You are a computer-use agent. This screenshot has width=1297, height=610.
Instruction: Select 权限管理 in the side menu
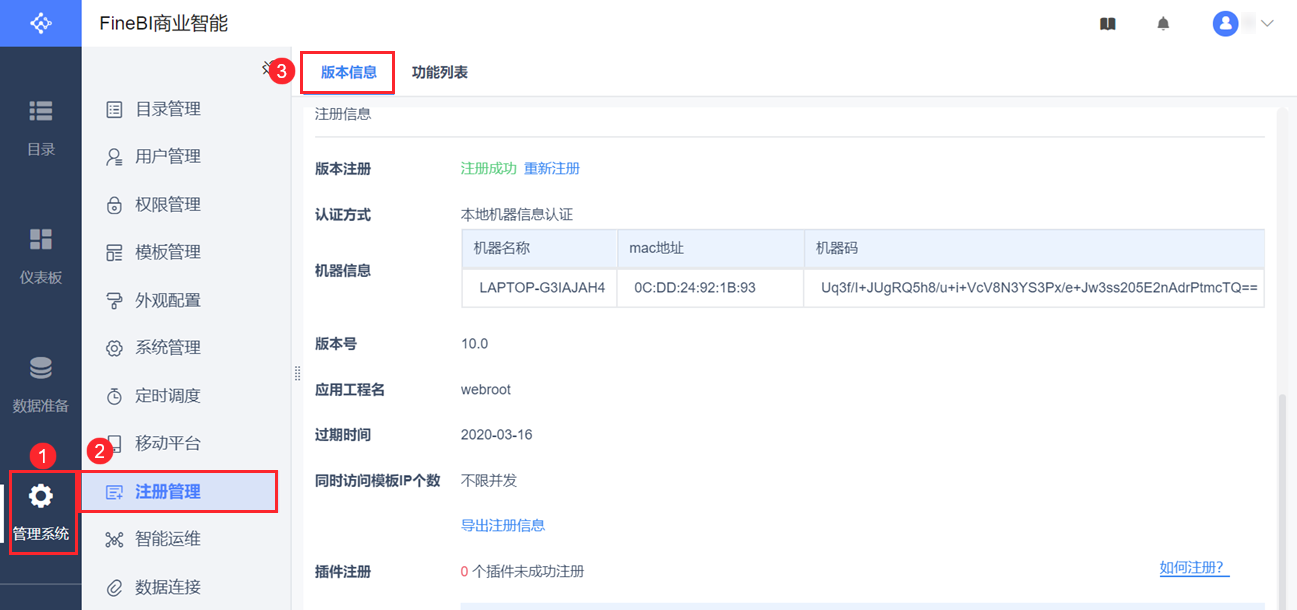[168, 204]
